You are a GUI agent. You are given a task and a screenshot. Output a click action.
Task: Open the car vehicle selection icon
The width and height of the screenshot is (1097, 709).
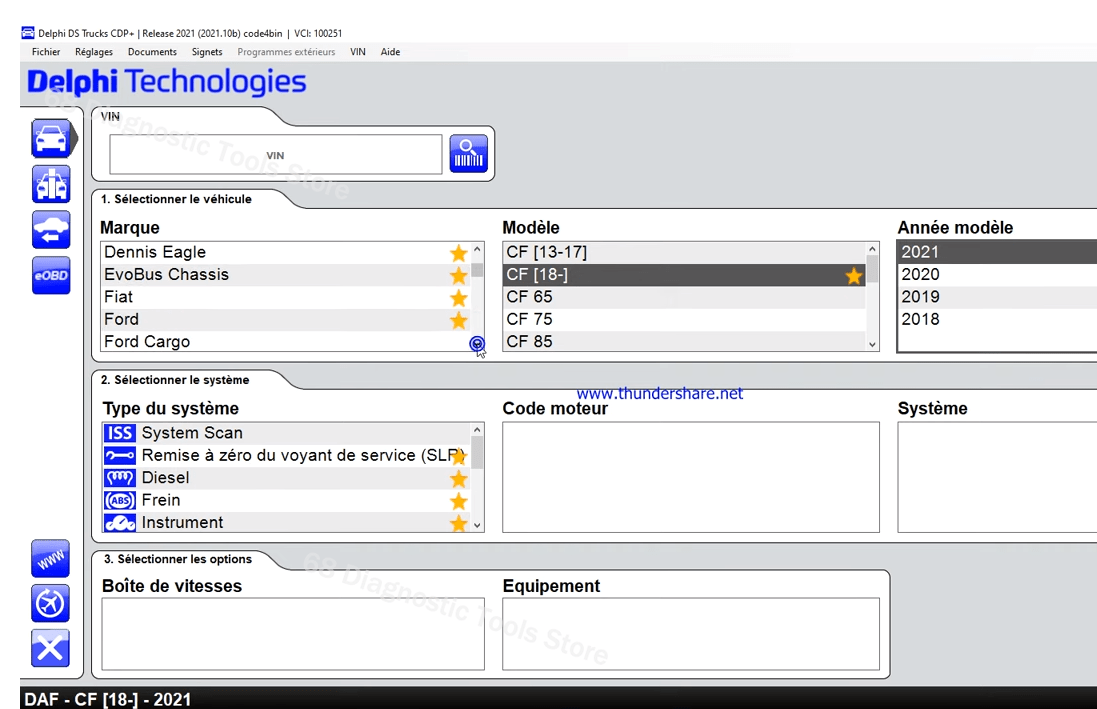click(51, 139)
